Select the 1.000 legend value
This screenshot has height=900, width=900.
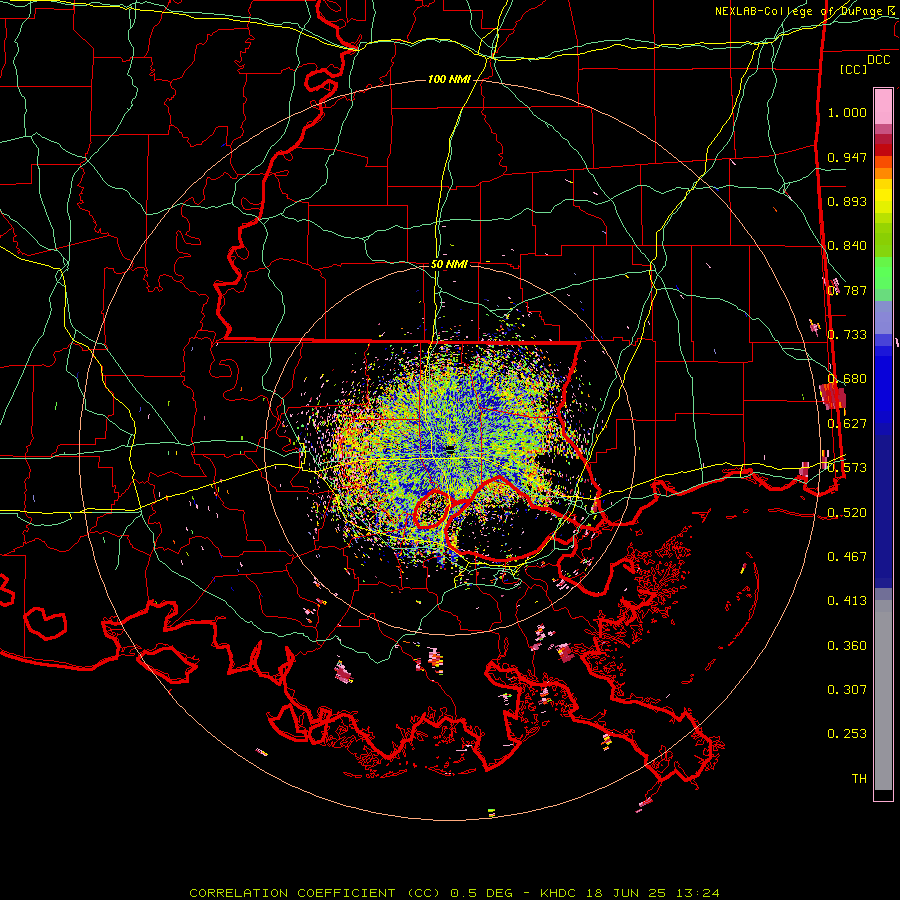coord(847,112)
